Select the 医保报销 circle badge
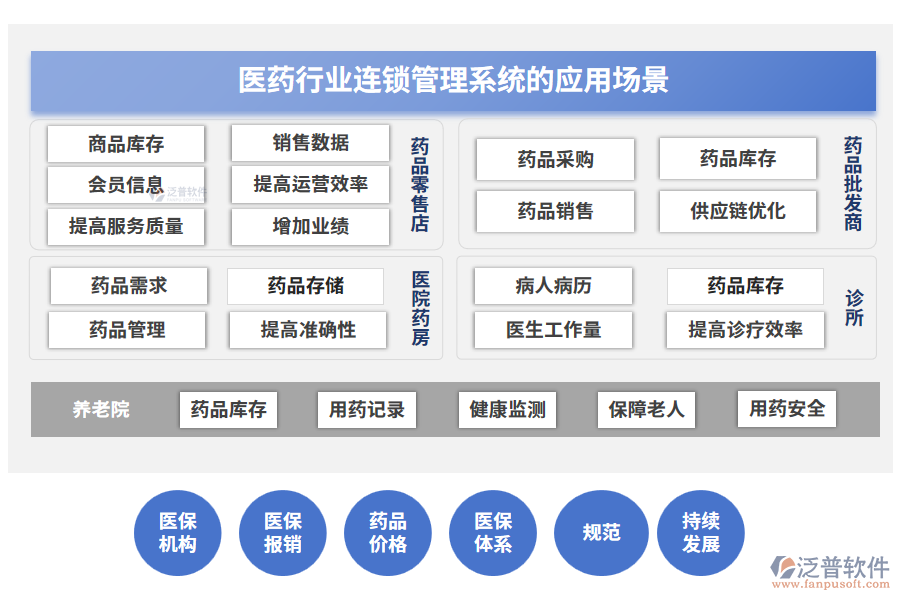The width and height of the screenshot is (900, 600). pos(282,533)
